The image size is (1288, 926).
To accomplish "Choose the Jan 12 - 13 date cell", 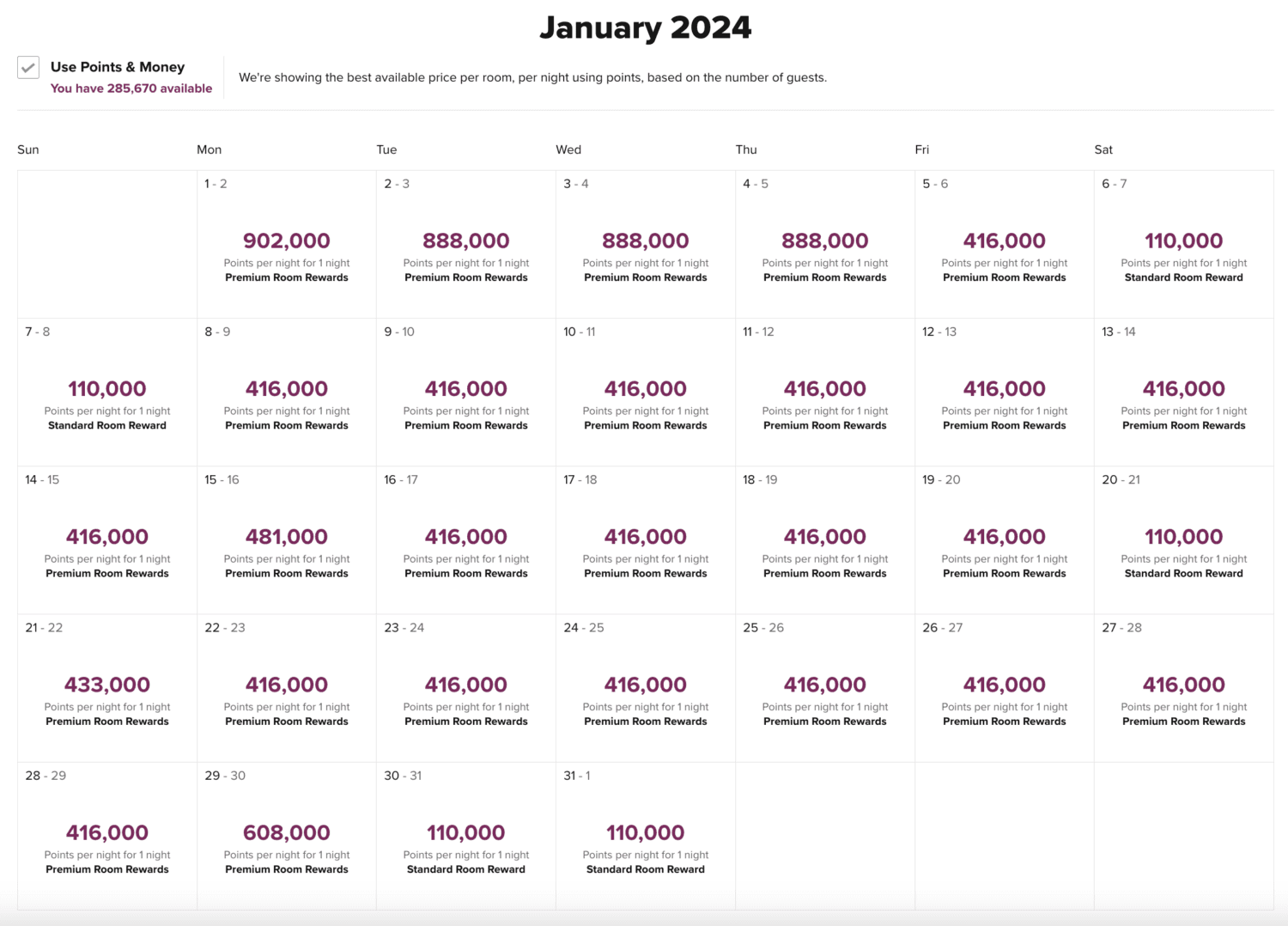I will [x=1004, y=393].
